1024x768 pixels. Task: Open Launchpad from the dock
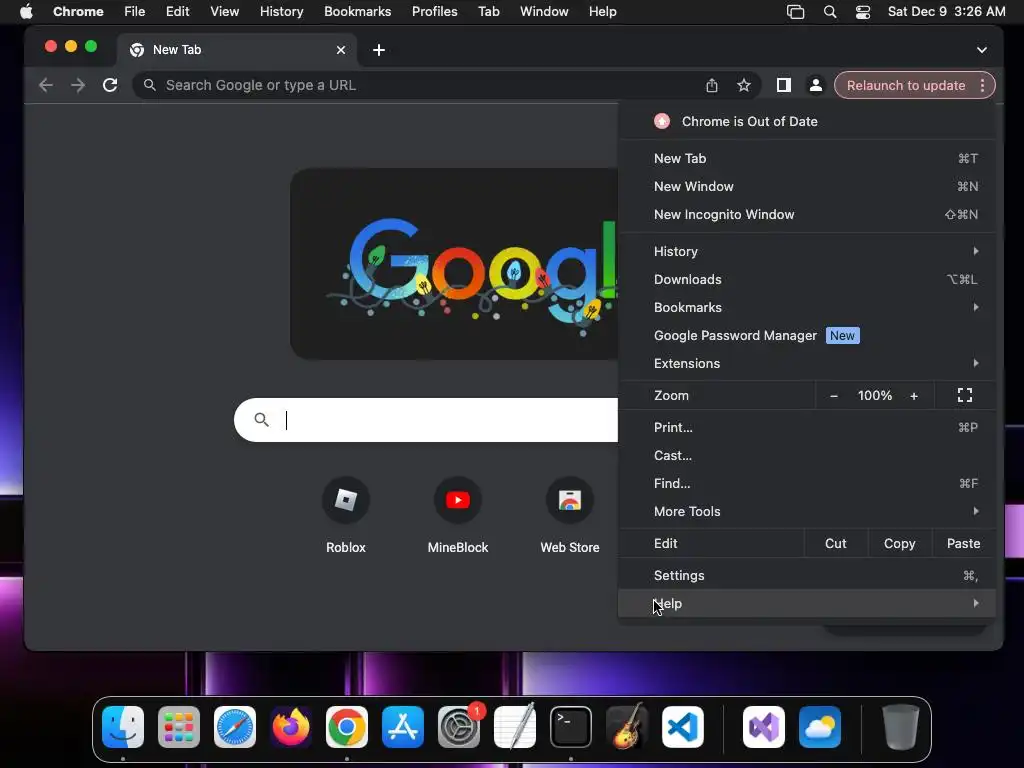coord(179,727)
